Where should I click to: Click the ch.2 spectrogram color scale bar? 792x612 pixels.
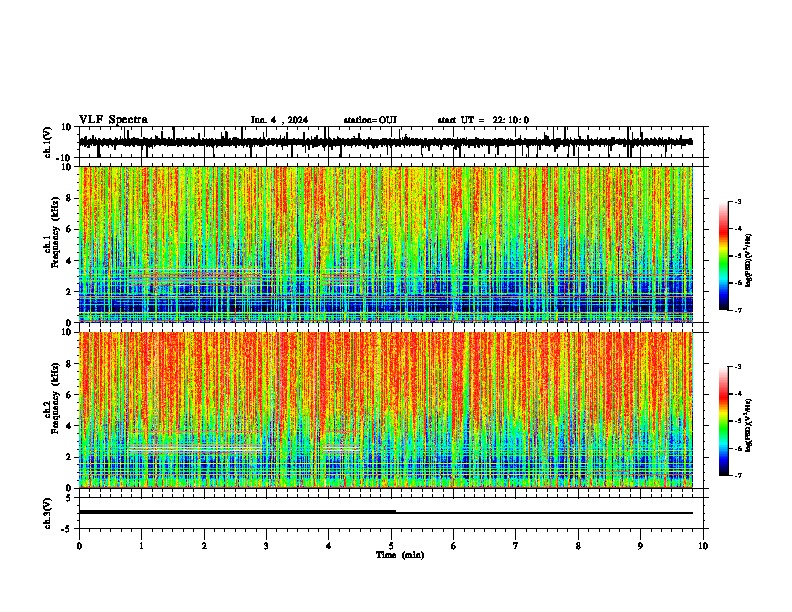pyautogui.click(x=724, y=421)
